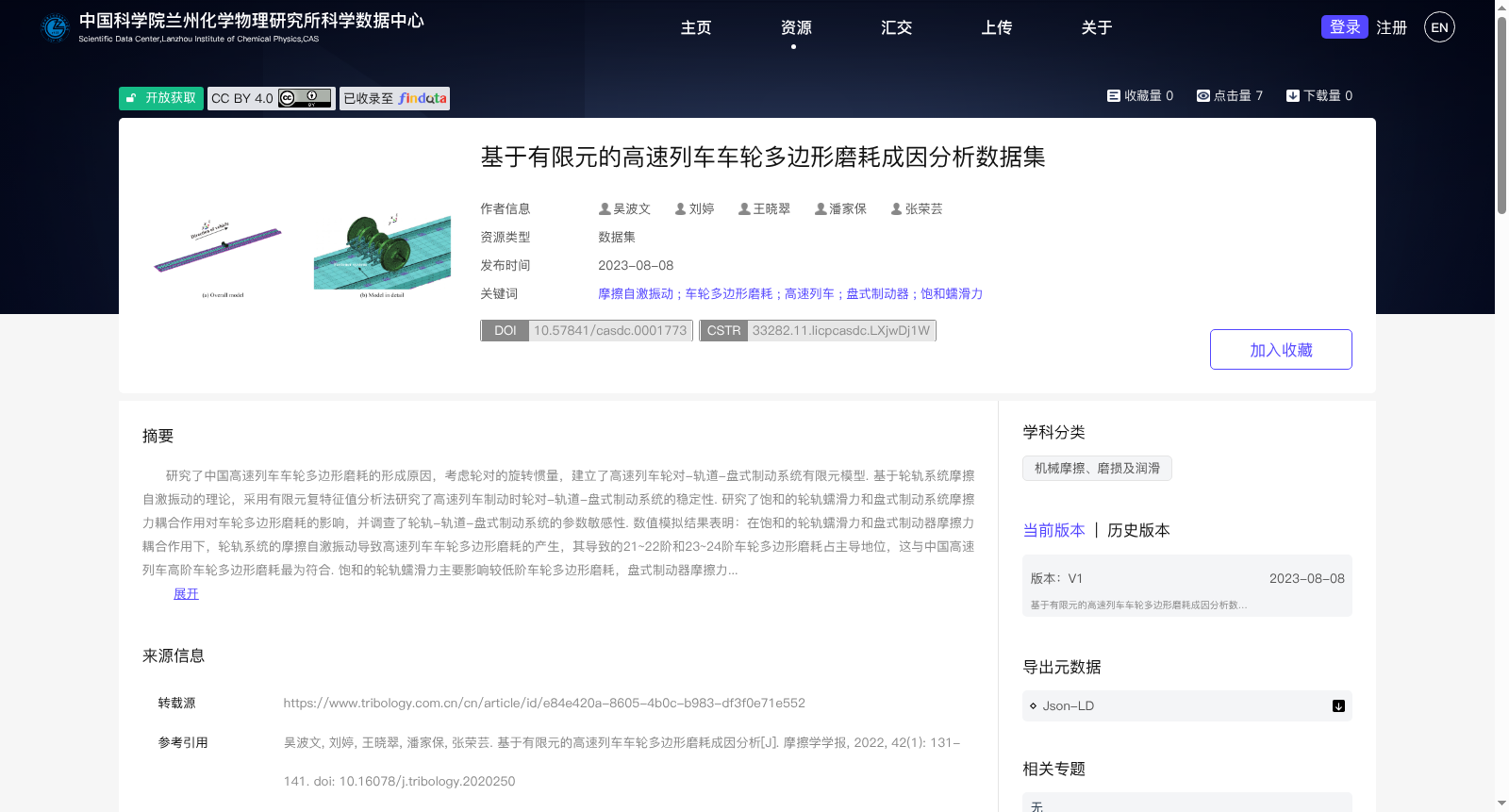The image size is (1509, 812).
Task: Click the person icon beside 张荣芸
Action: 897,208
